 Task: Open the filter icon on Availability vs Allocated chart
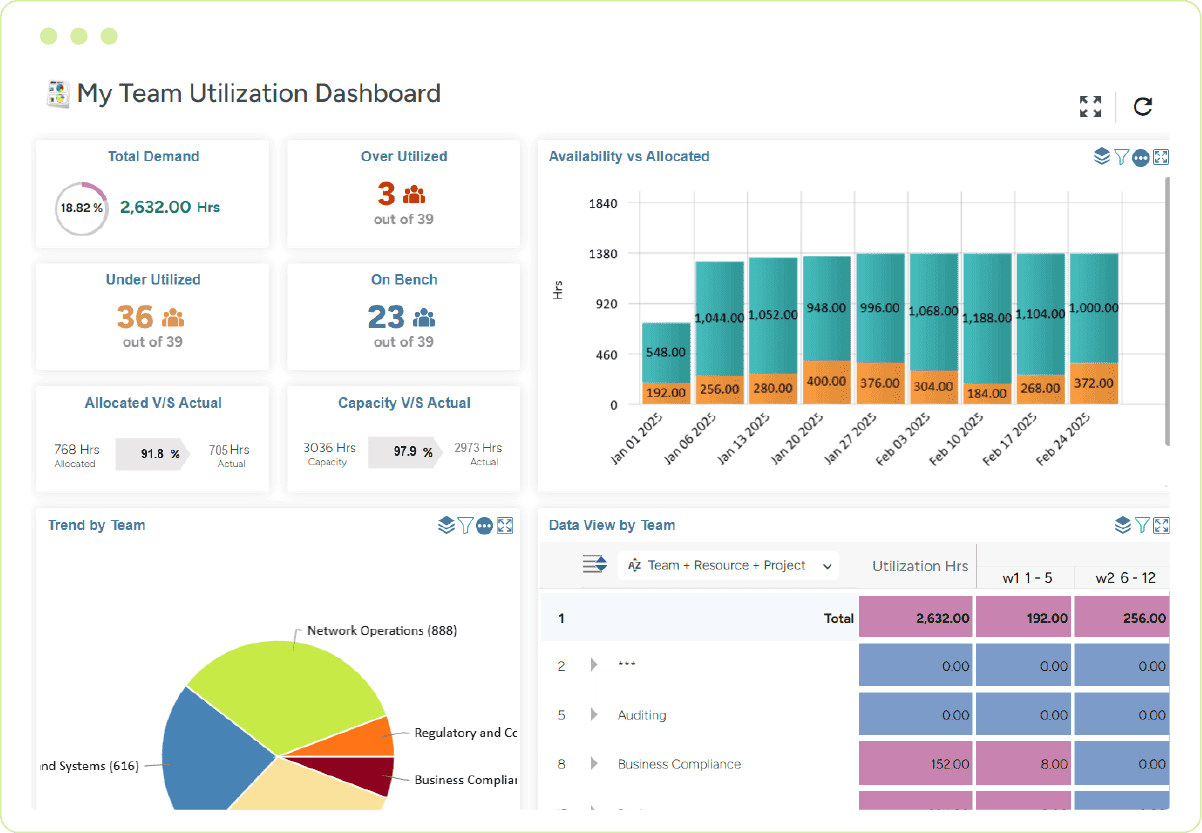tap(1121, 157)
